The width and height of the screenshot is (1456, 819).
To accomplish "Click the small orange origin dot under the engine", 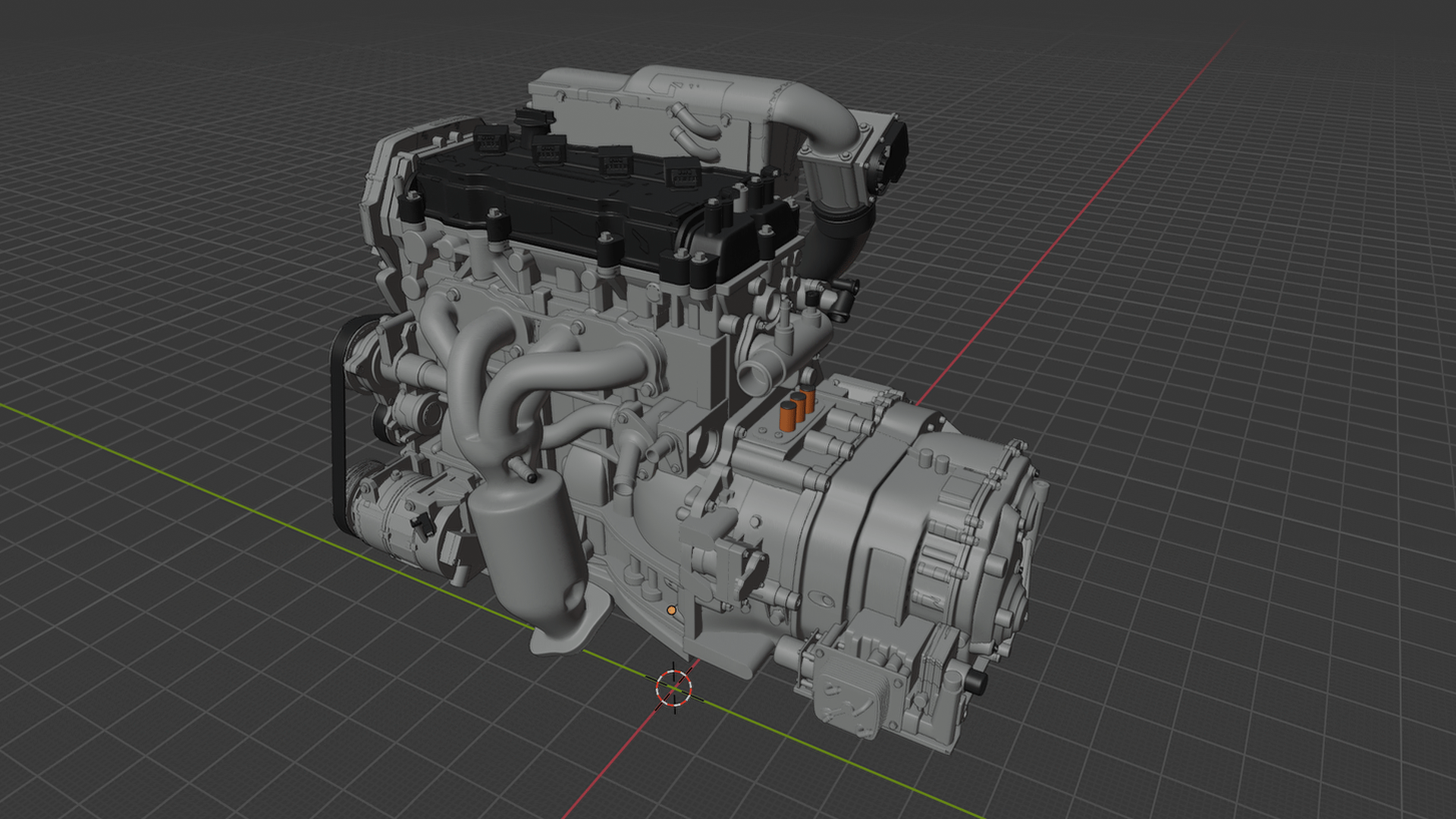I will 672,610.
